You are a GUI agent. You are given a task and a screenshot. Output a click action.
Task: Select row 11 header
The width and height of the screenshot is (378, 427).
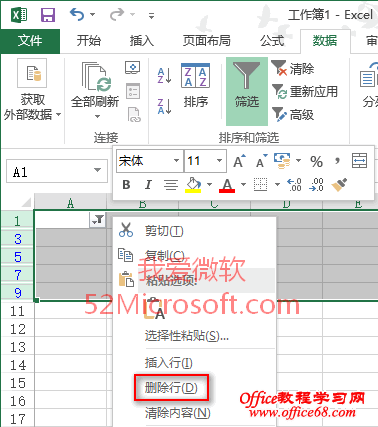(18, 311)
